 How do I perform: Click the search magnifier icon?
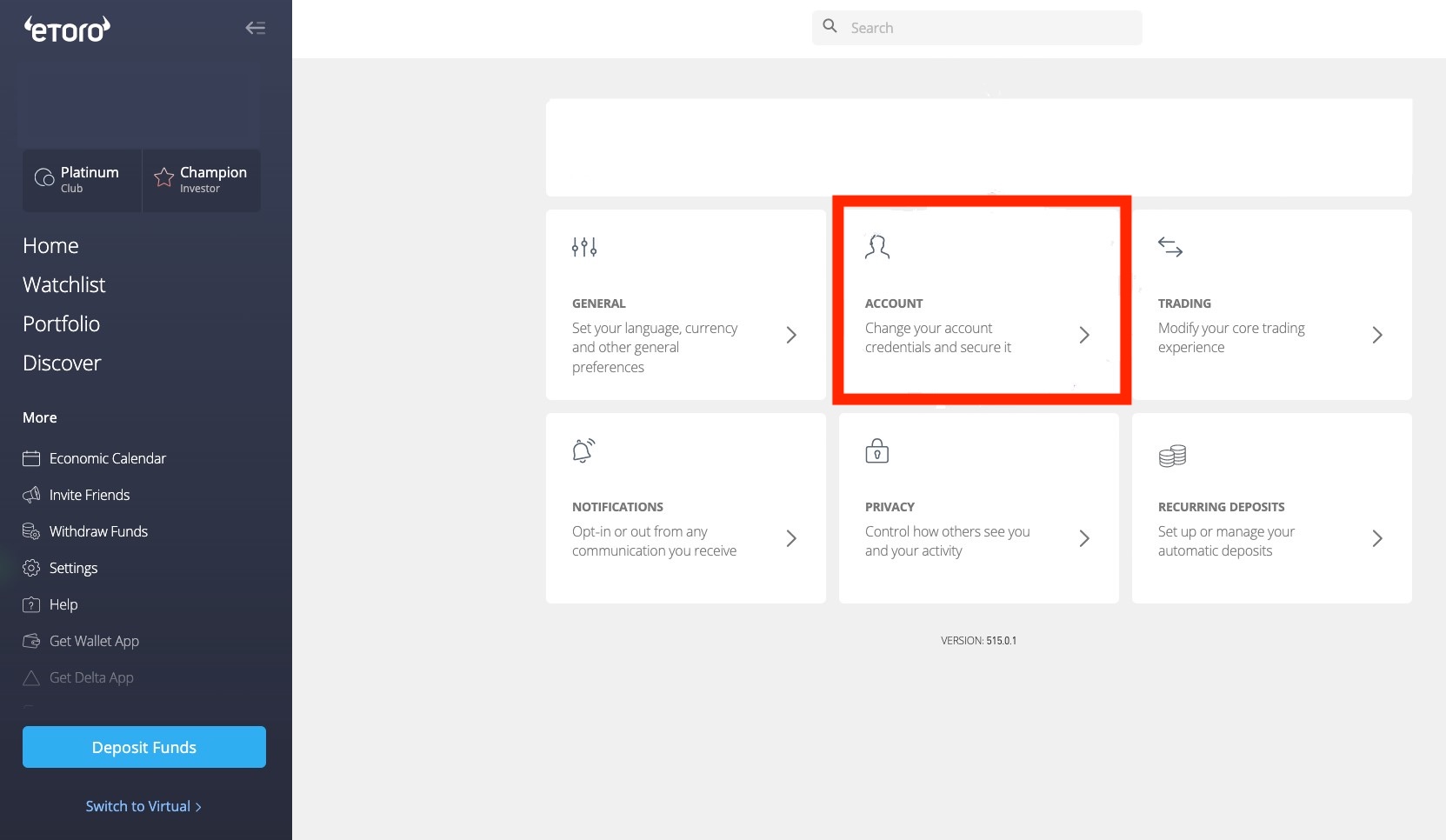pos(830,27)
